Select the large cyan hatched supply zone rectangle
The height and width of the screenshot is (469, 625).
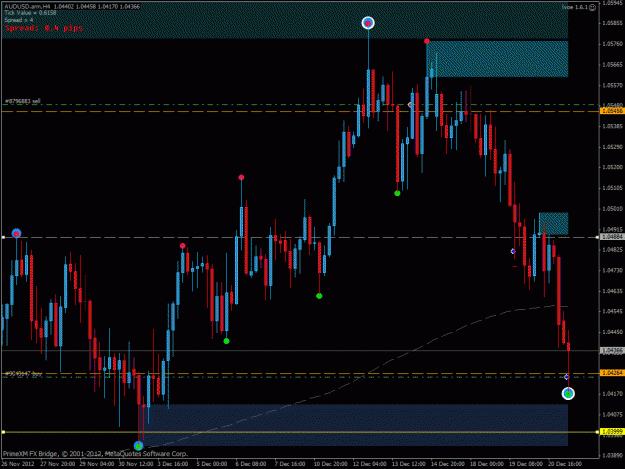[497, 59]
